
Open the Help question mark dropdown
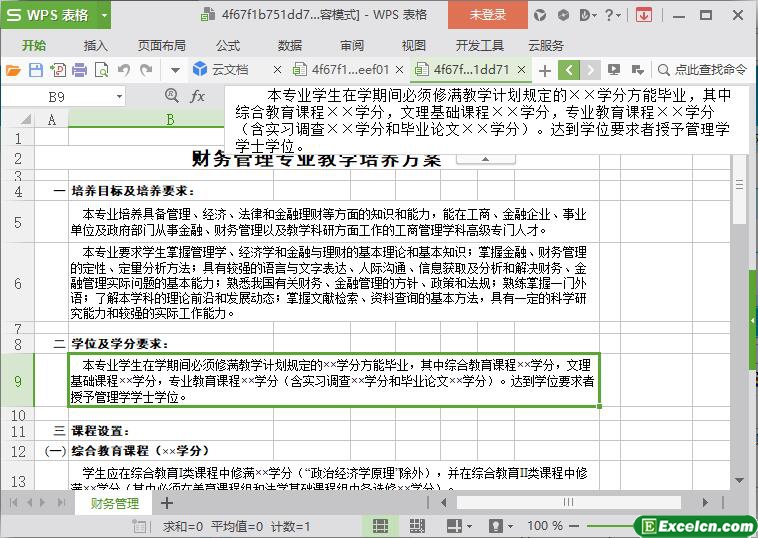(x=612, y=15)
